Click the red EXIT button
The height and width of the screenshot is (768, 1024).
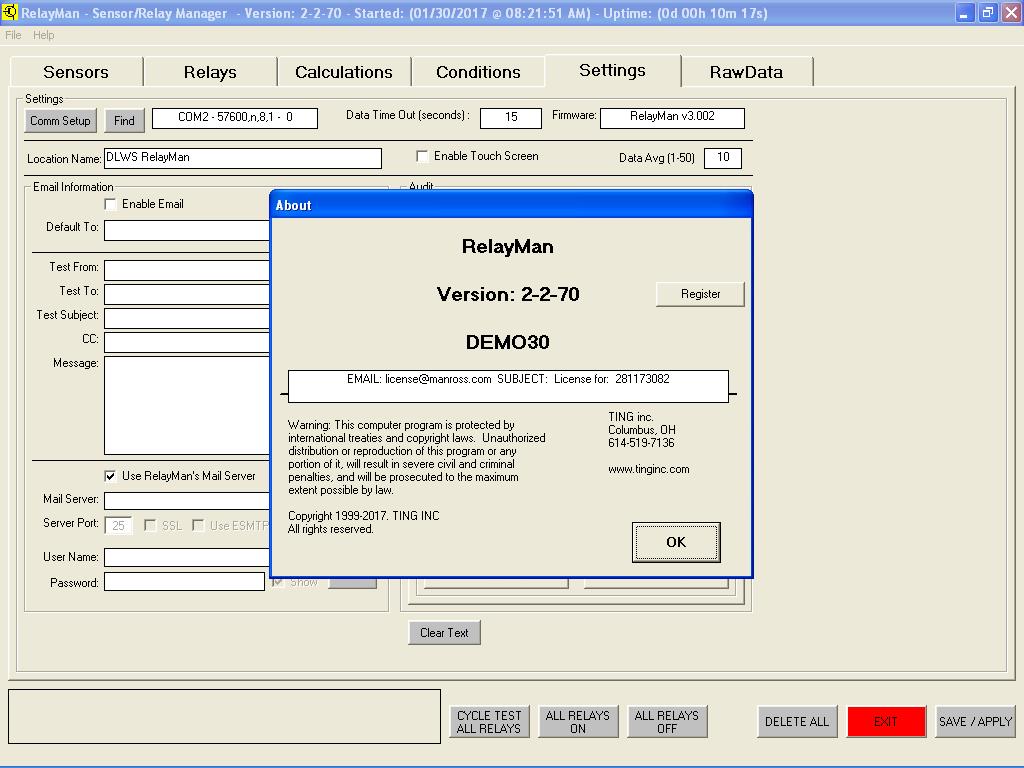886,721
